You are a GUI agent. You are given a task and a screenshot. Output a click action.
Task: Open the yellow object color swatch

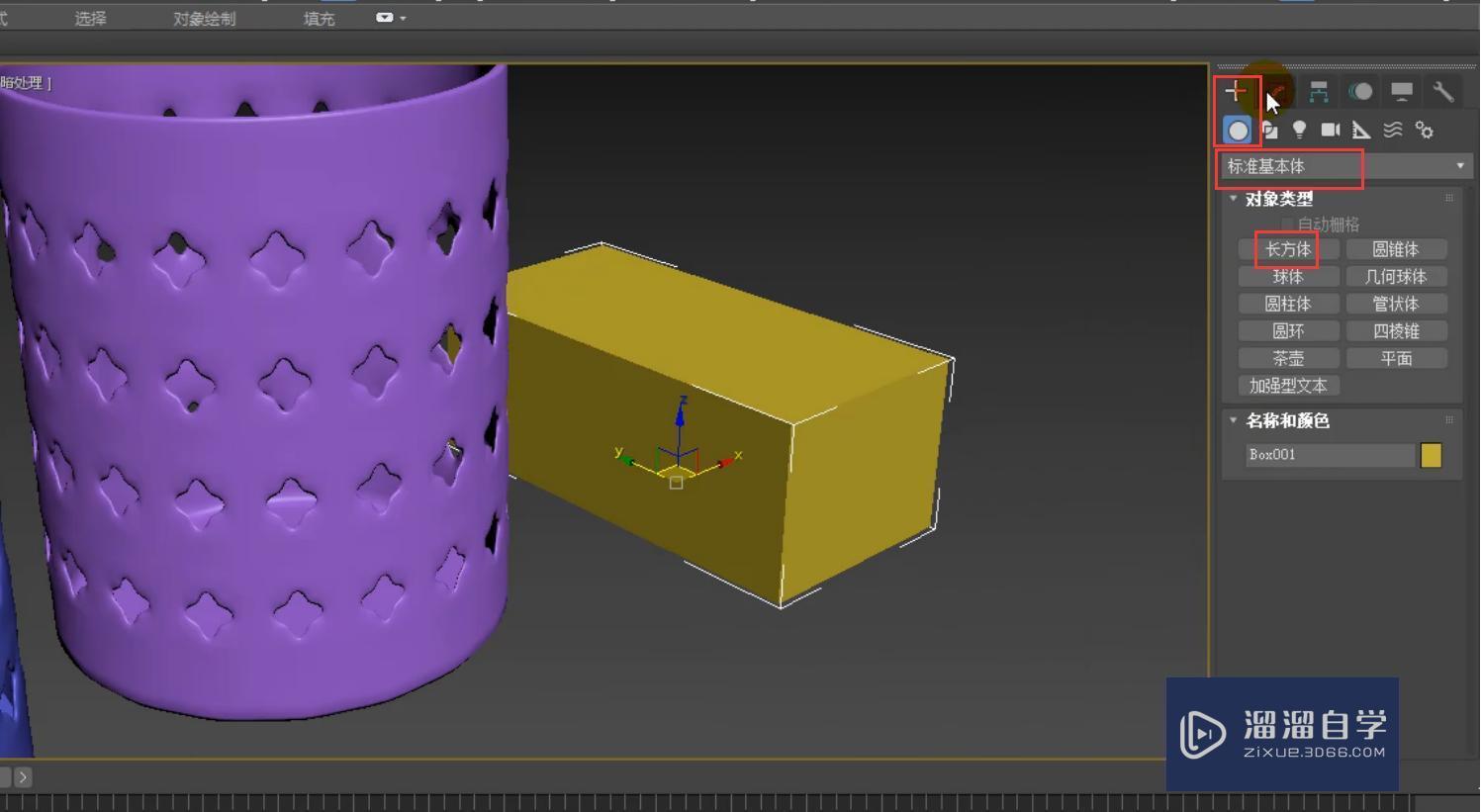pos(1432,455)
